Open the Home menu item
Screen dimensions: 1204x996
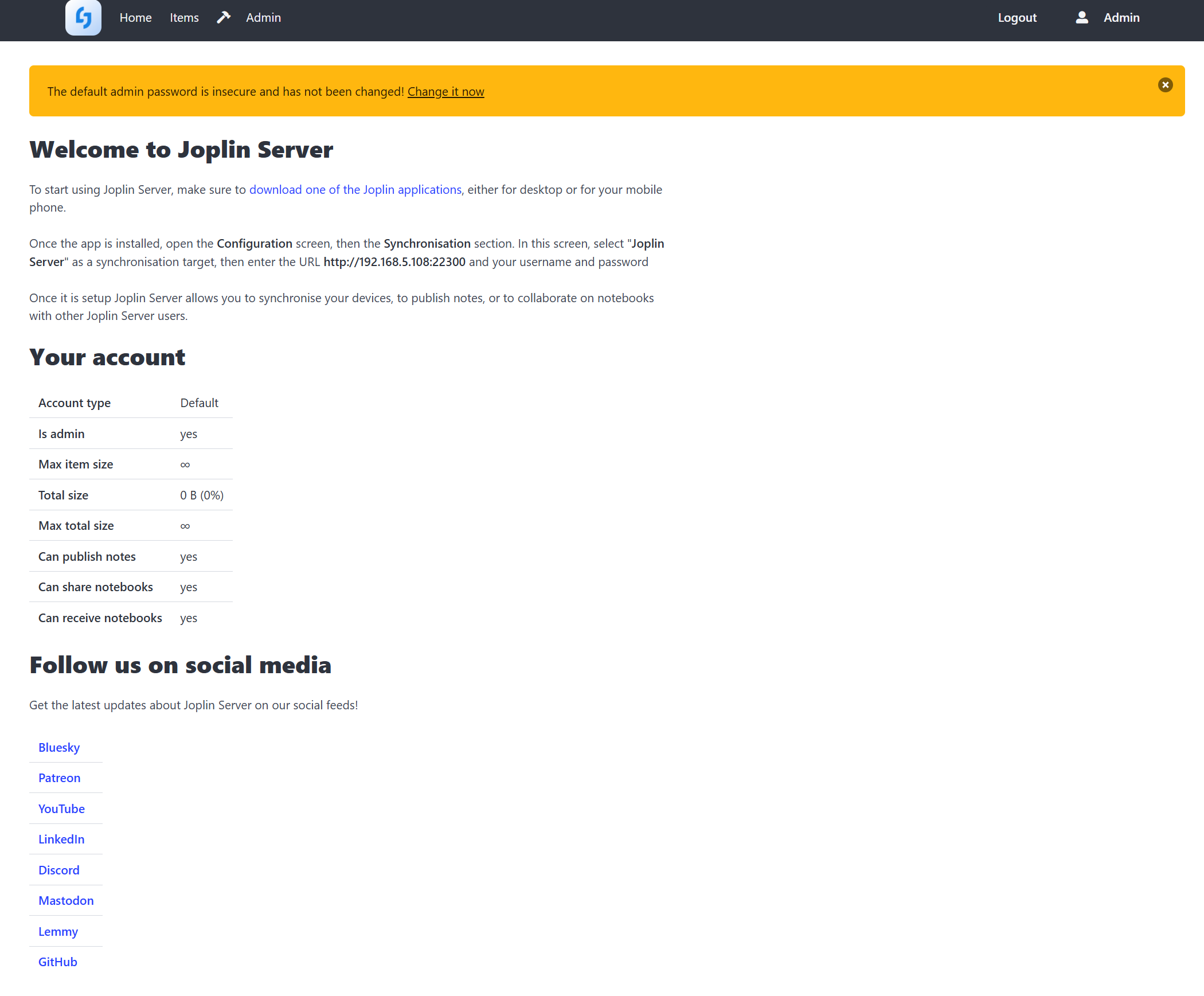pos(135,18)
